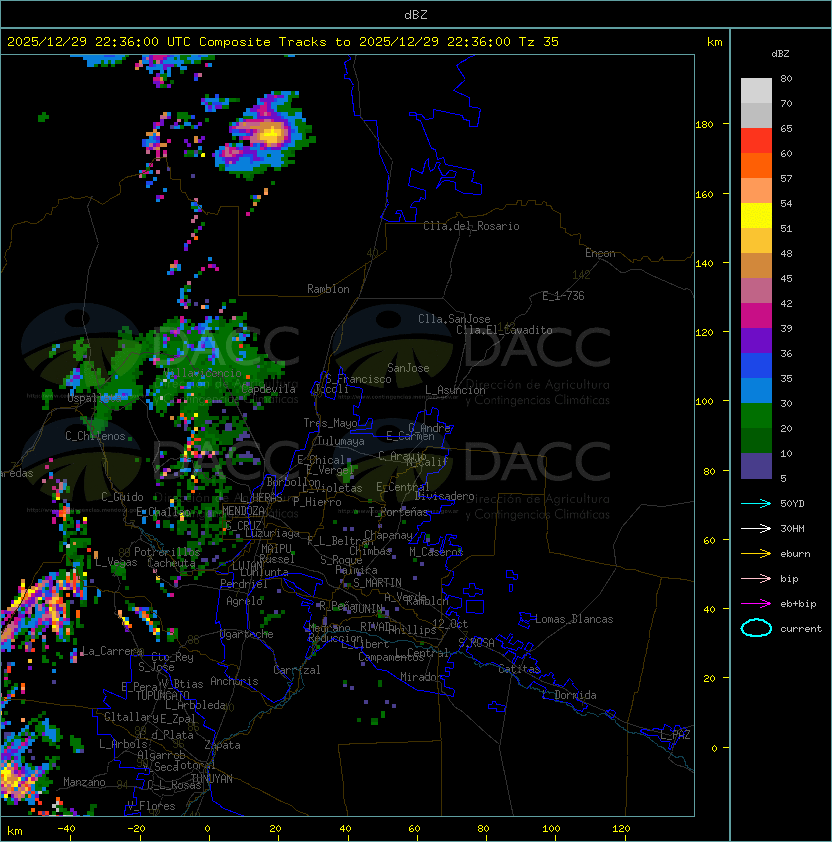
Task: Click the Lomas_Blancas map label
Action: (574, 619)
